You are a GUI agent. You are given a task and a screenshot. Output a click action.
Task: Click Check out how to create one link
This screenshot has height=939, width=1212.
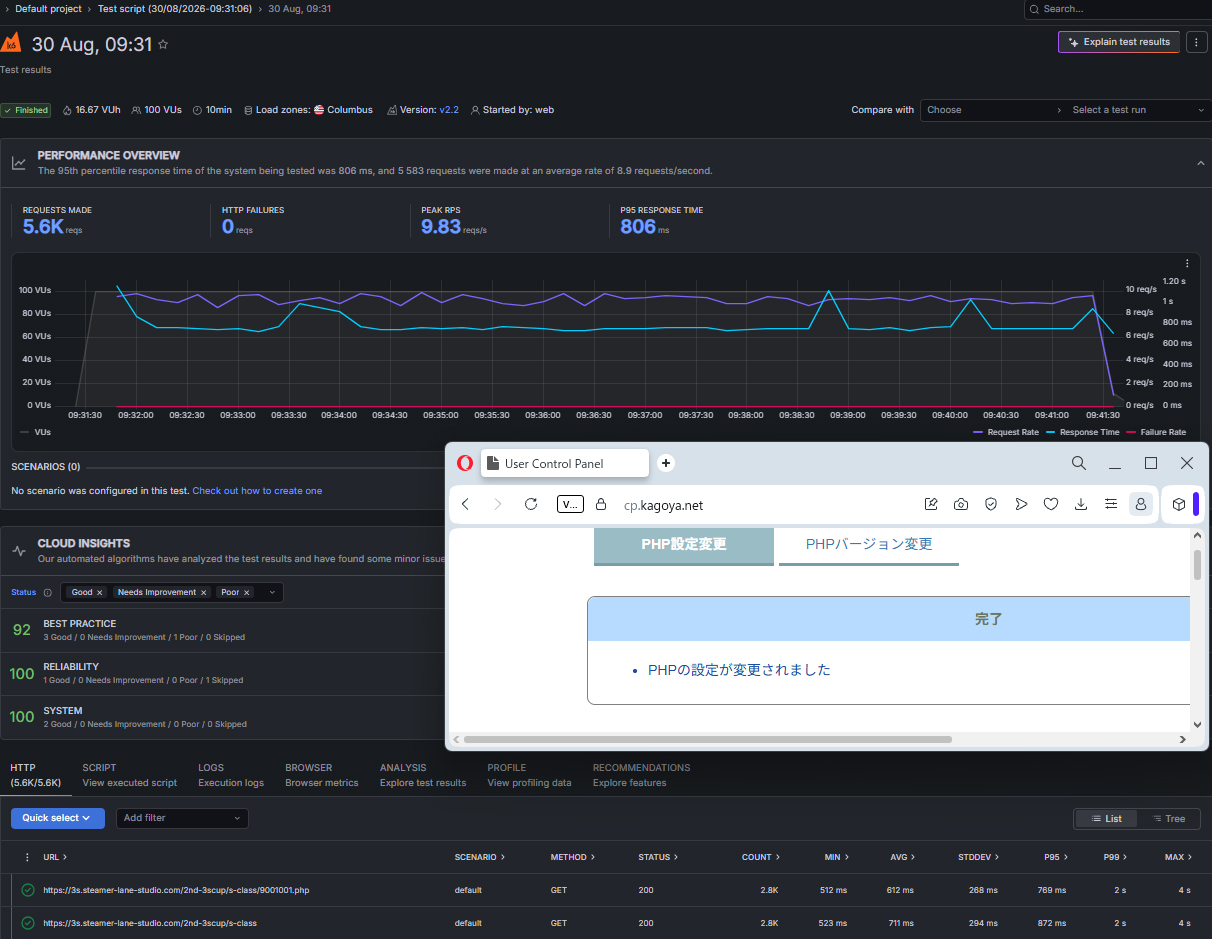[x=257, y=491]
